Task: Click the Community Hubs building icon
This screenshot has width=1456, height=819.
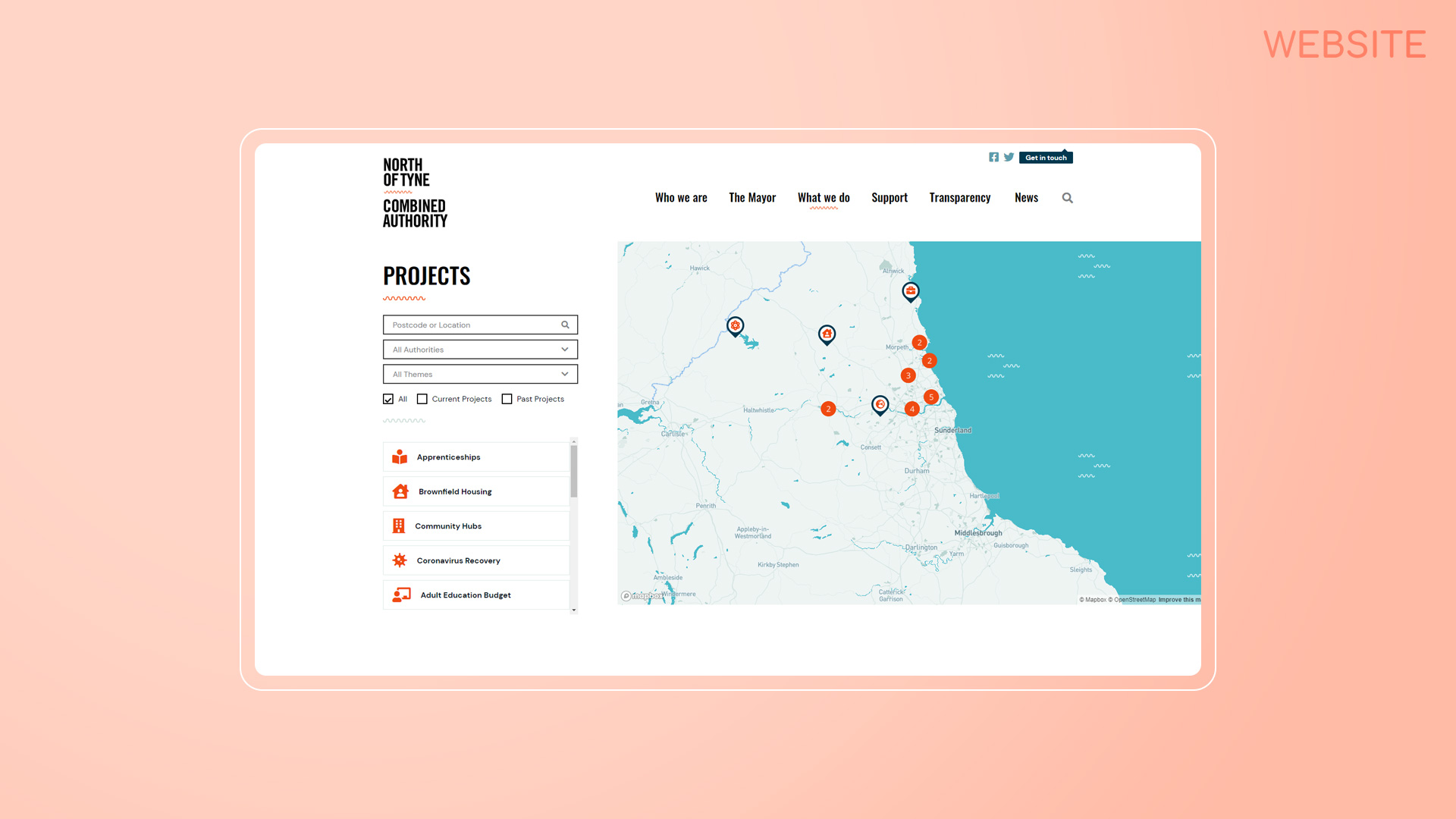Action: [399, 526]
